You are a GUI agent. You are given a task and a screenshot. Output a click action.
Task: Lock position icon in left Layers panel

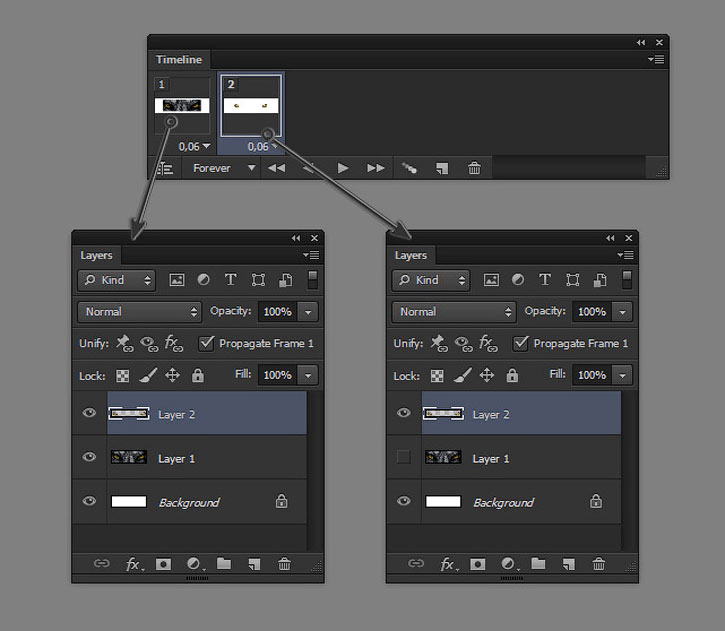[x=172, y=375]
